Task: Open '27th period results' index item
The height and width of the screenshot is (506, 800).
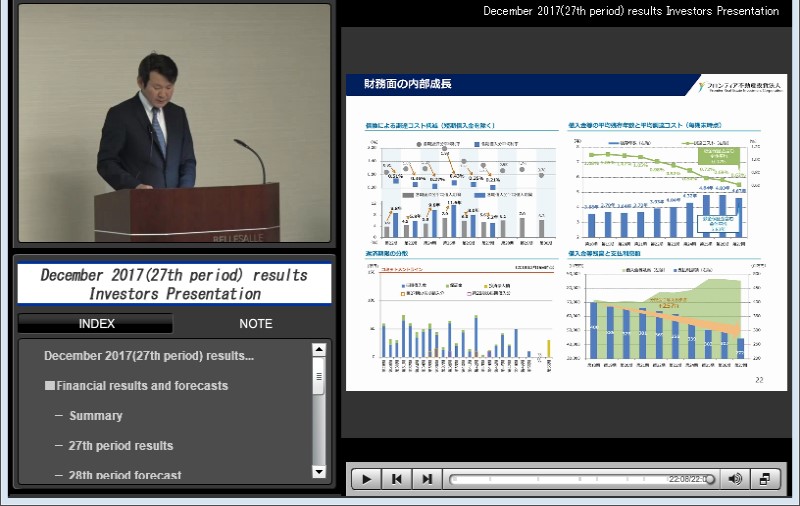Action: pos(121,445)
